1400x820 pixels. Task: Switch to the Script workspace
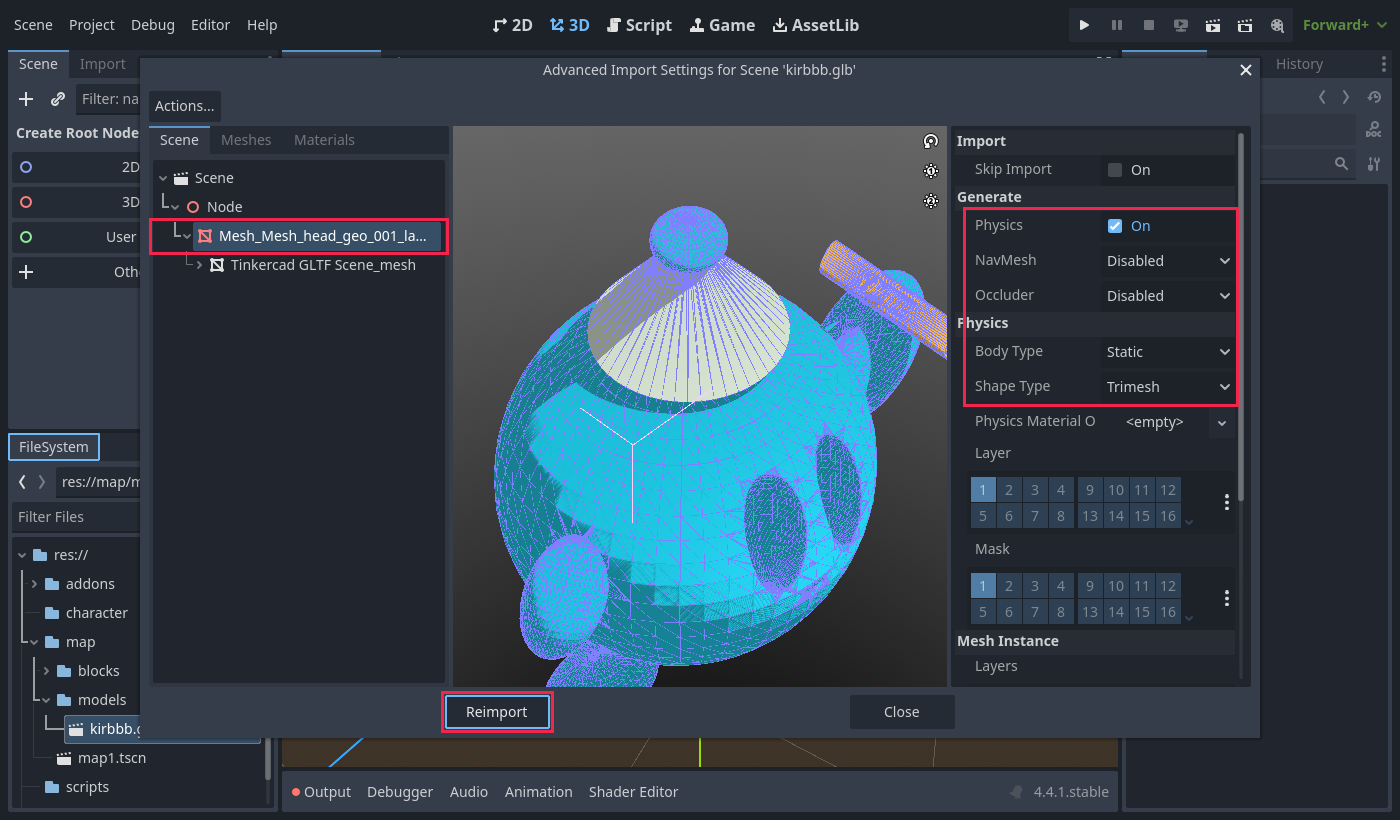[x=639, y=25]
